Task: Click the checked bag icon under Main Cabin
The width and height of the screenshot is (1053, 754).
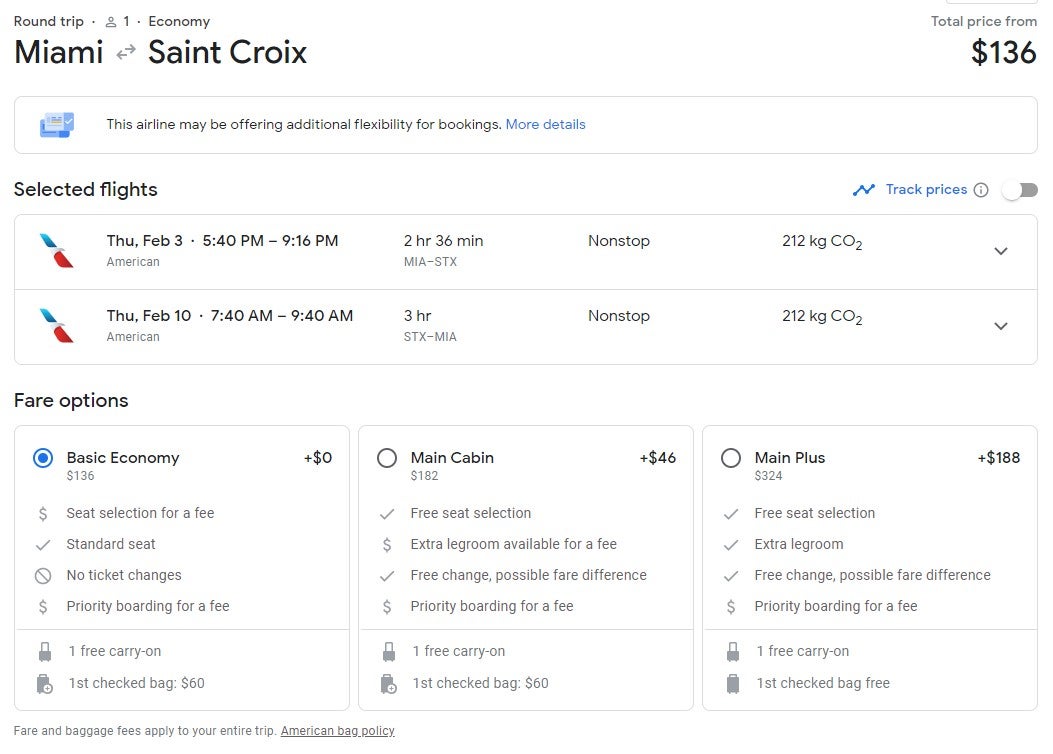Action: click(389, 683)
